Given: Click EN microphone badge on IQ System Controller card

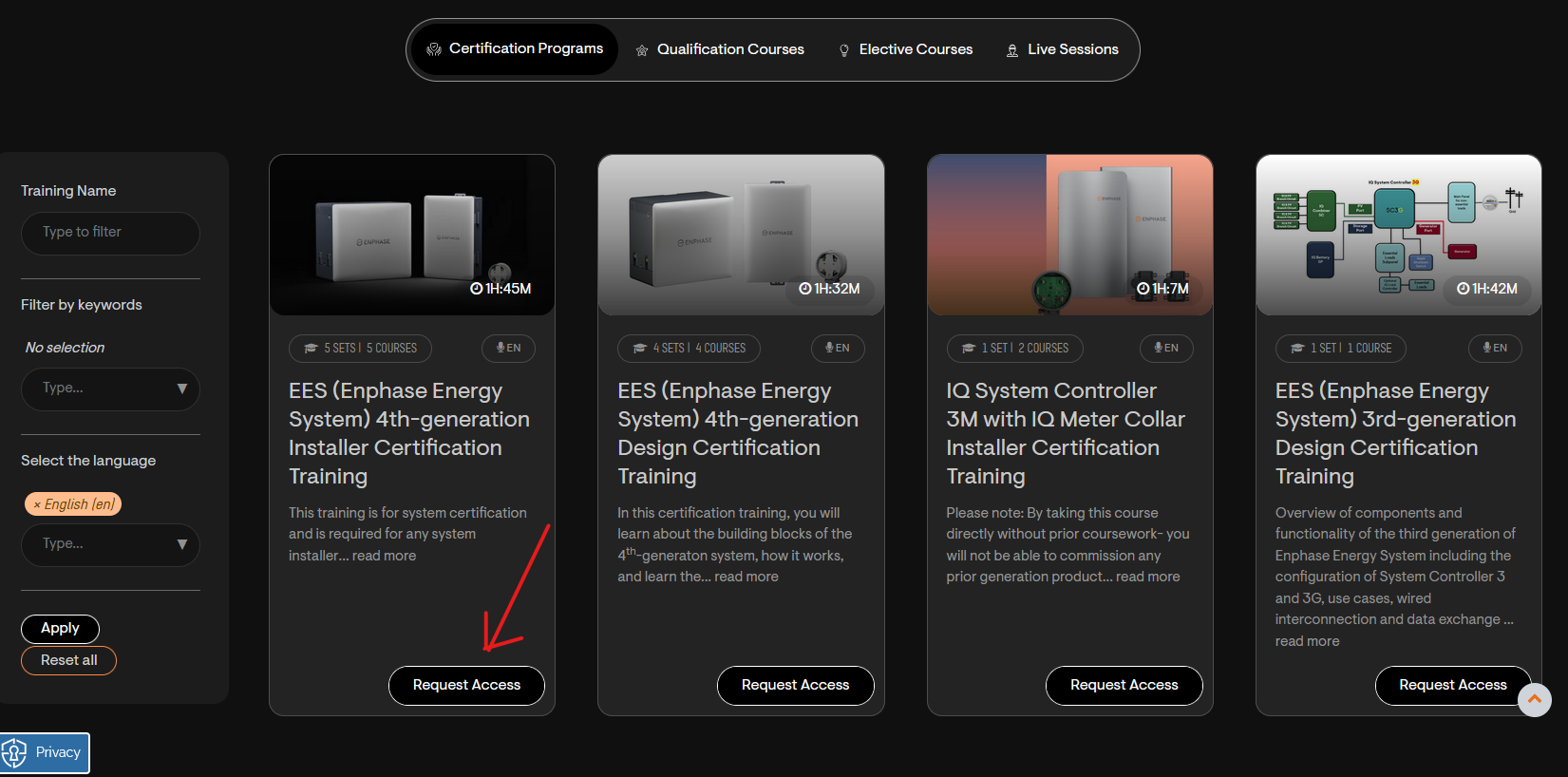Looking at the screenshot, I should [1166, 349].
